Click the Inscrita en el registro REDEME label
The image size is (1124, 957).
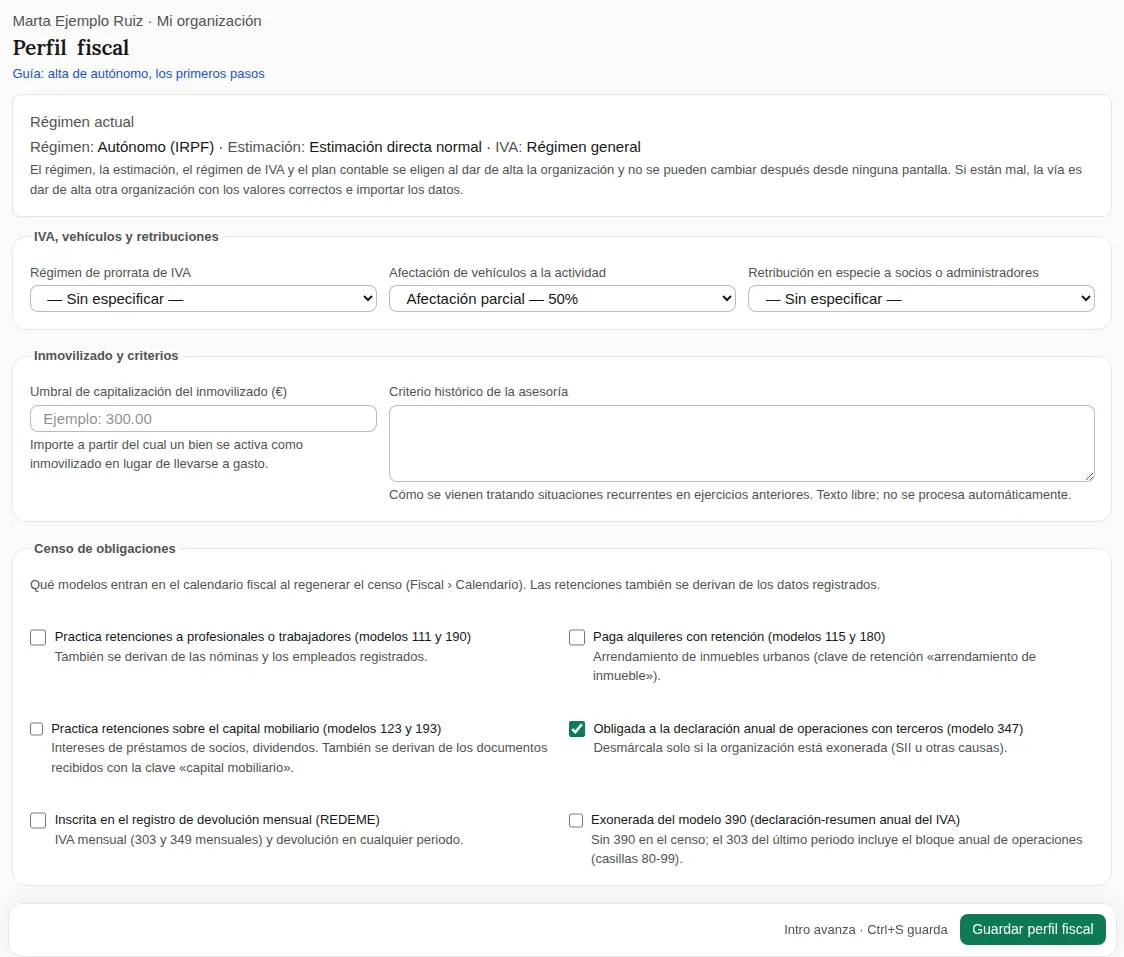[x=217, y=819]
